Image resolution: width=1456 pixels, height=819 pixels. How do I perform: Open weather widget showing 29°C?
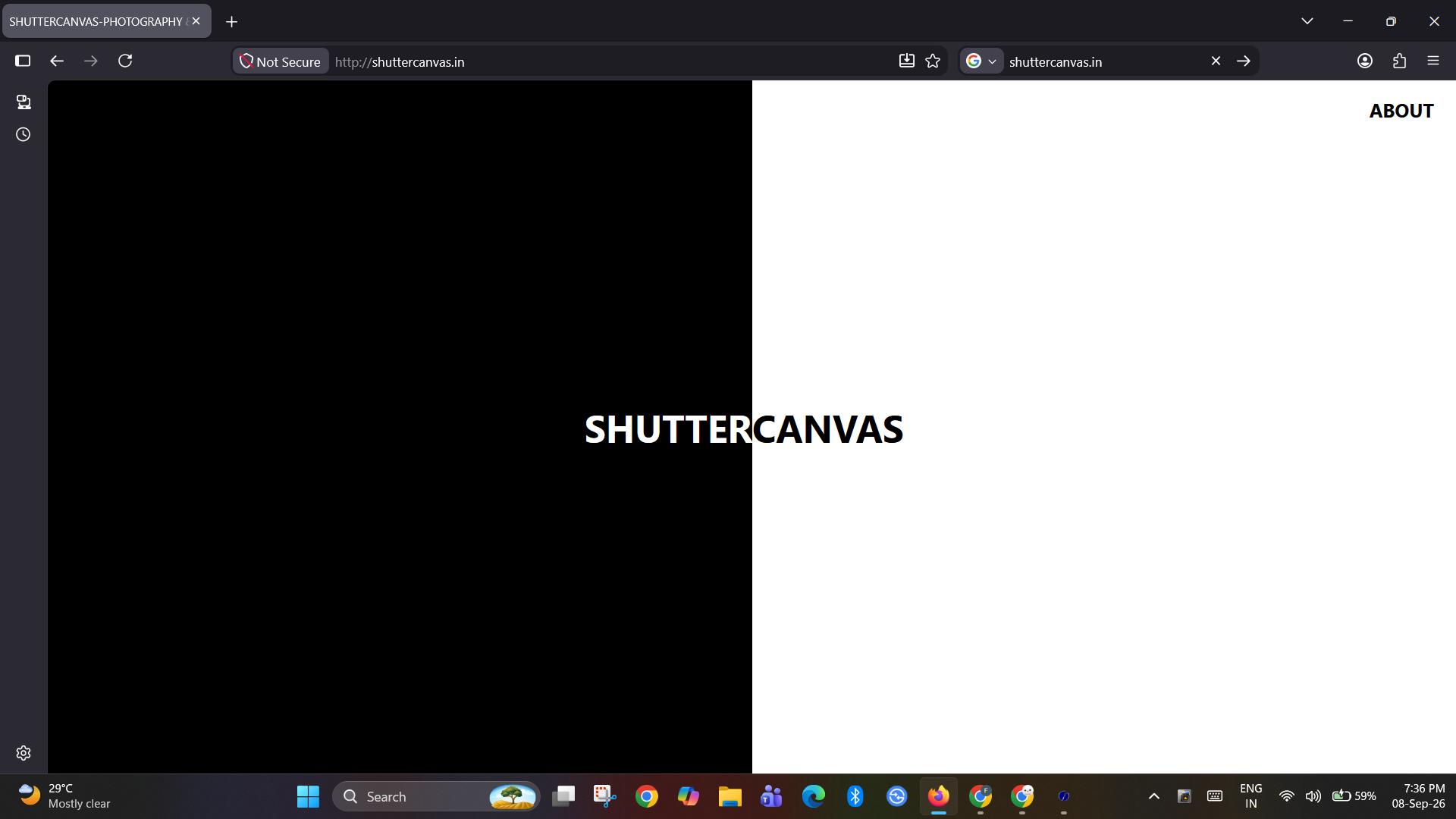[65, 796]
